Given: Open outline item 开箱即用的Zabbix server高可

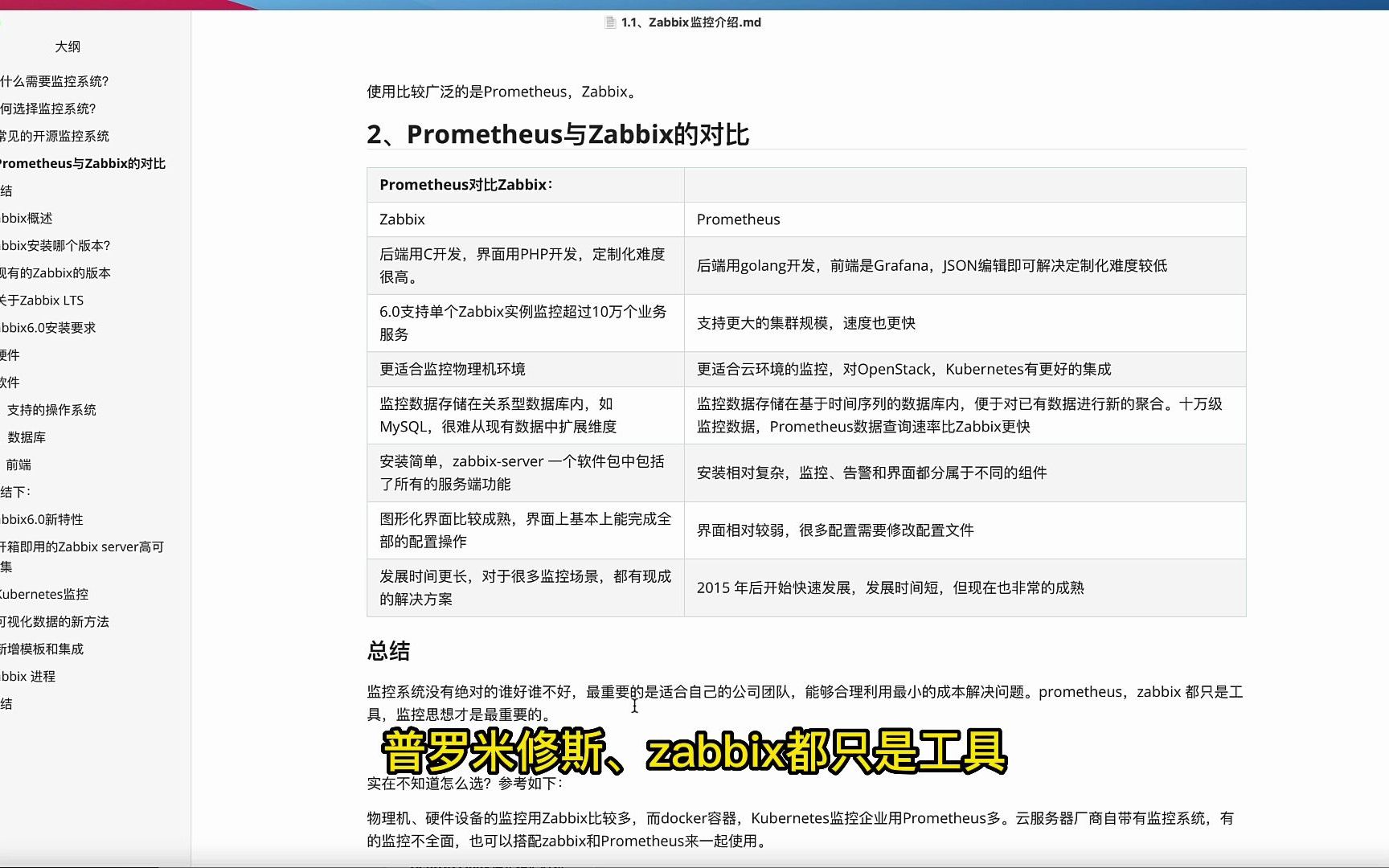Looking at the screenshot, I should tap(81, 547).
